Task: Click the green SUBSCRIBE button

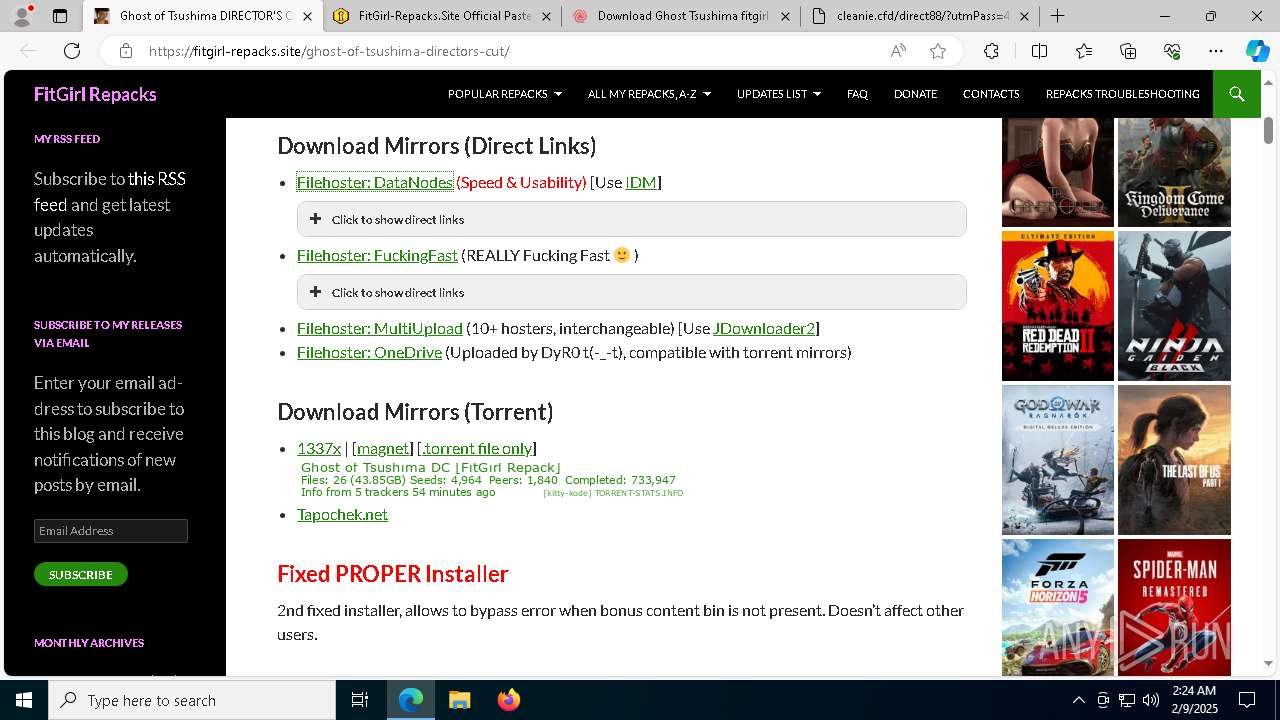Action: 81,574
